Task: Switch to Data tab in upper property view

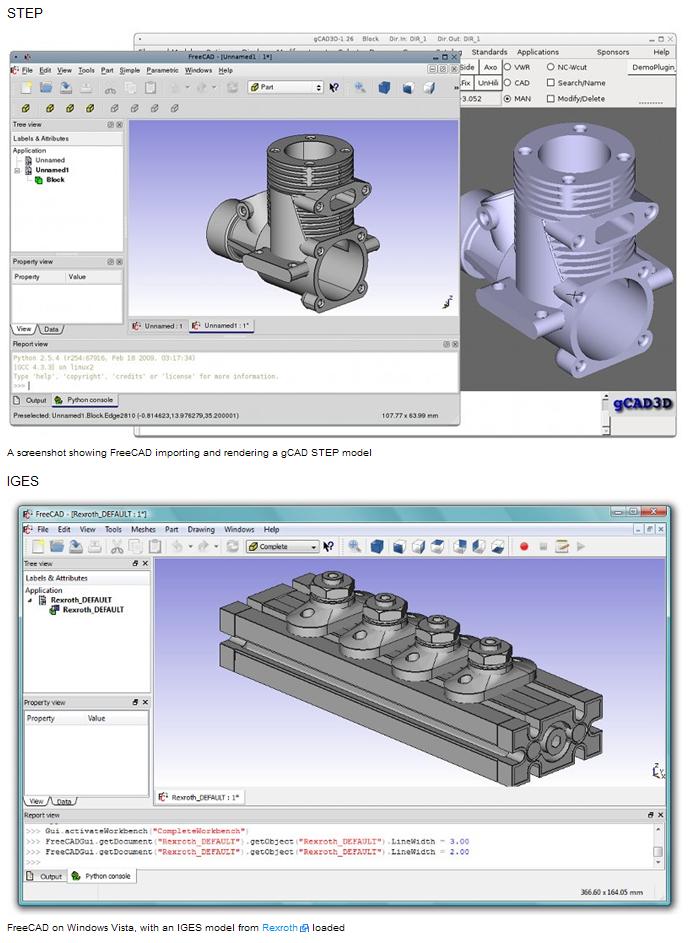Action: tap(51, 329)
